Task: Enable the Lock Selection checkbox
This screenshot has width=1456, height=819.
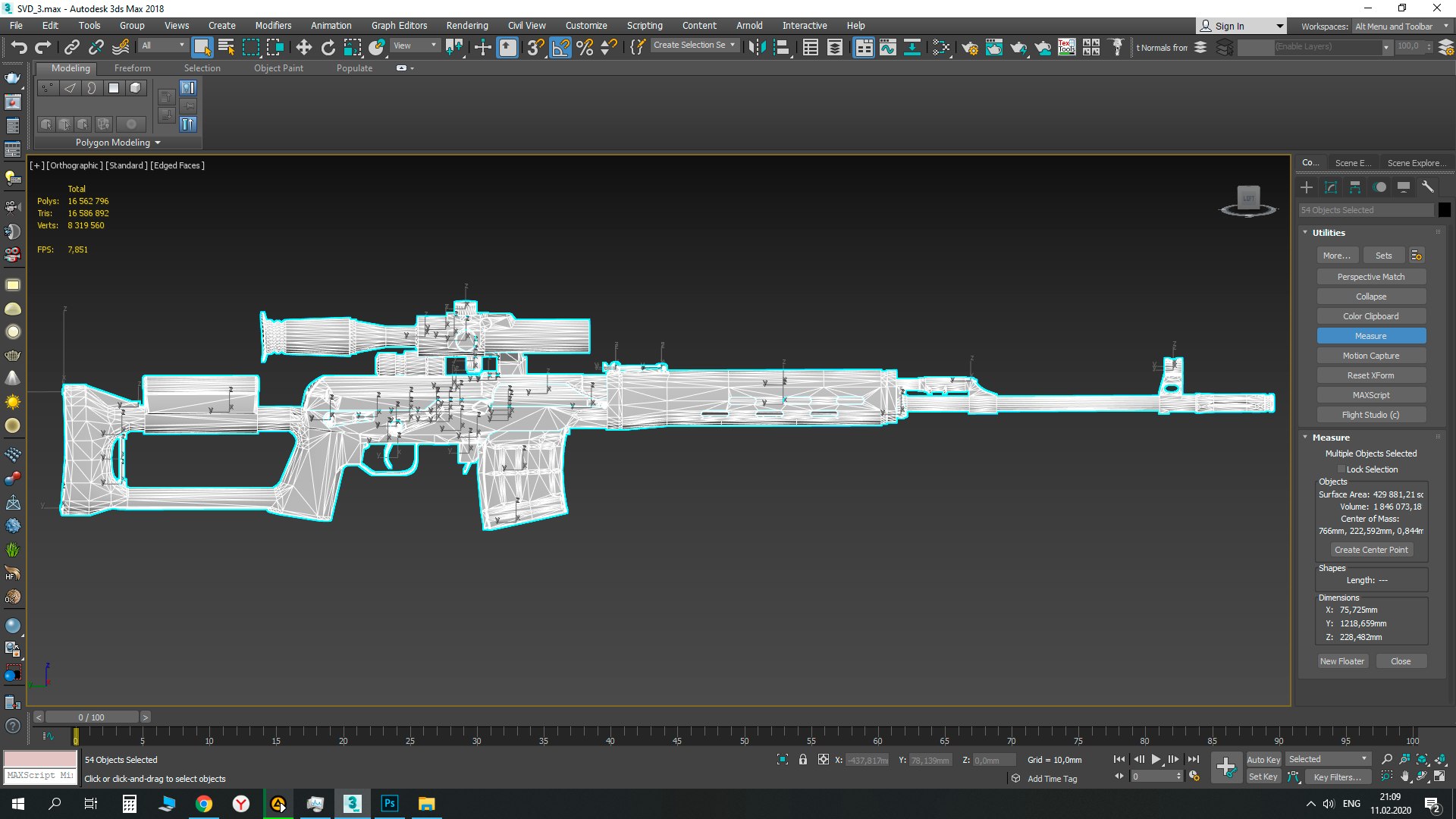Action: [x=1341, y=469]
